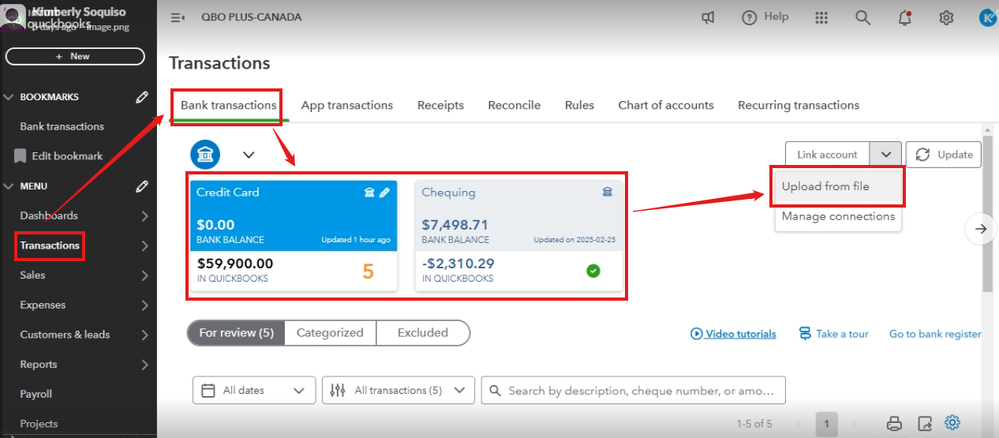The image size is (999, 438).
Task: Switch to the Excluded view
Action: click(422, 333)
